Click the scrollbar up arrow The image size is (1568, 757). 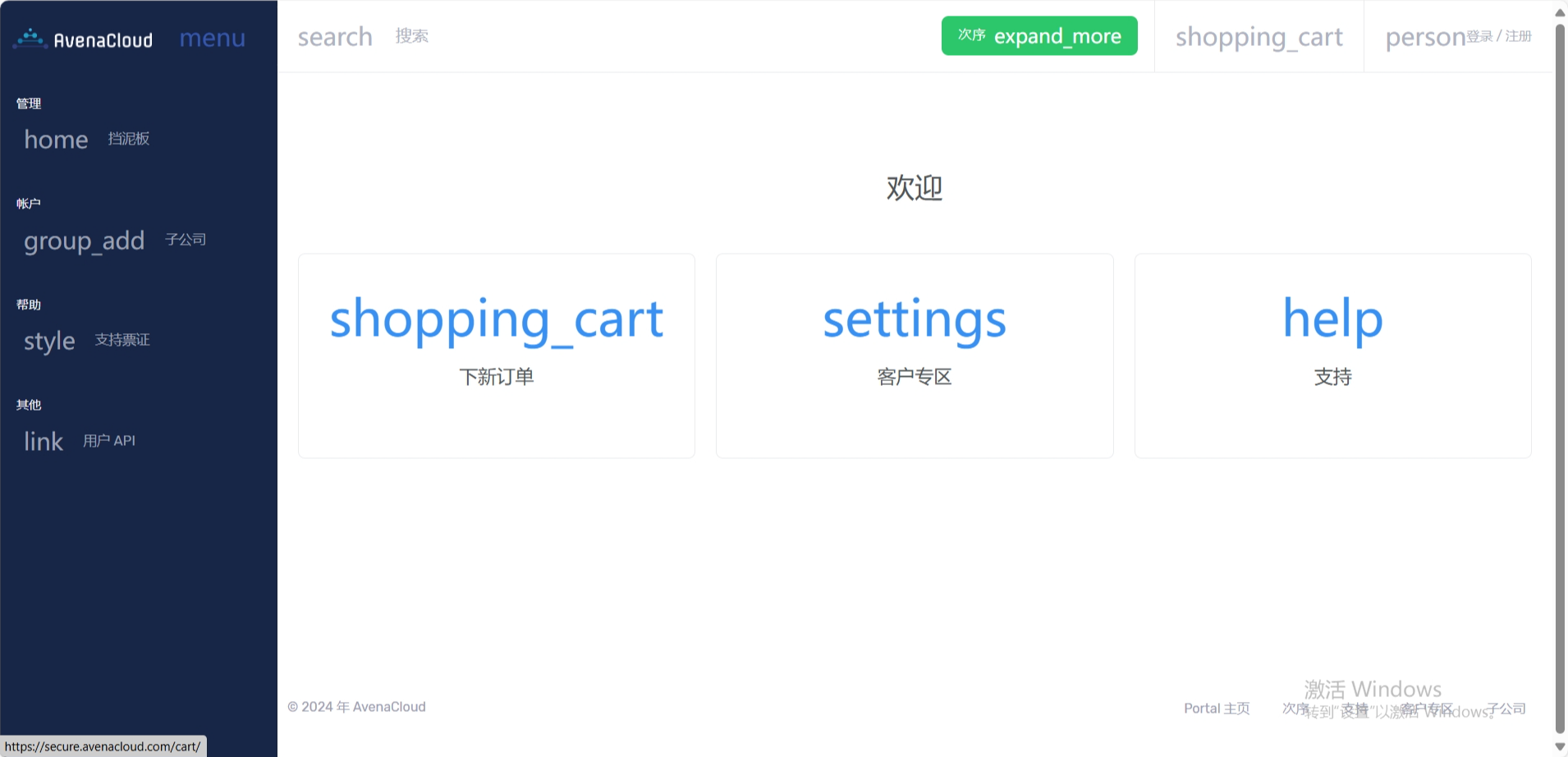click(1560, 11)
